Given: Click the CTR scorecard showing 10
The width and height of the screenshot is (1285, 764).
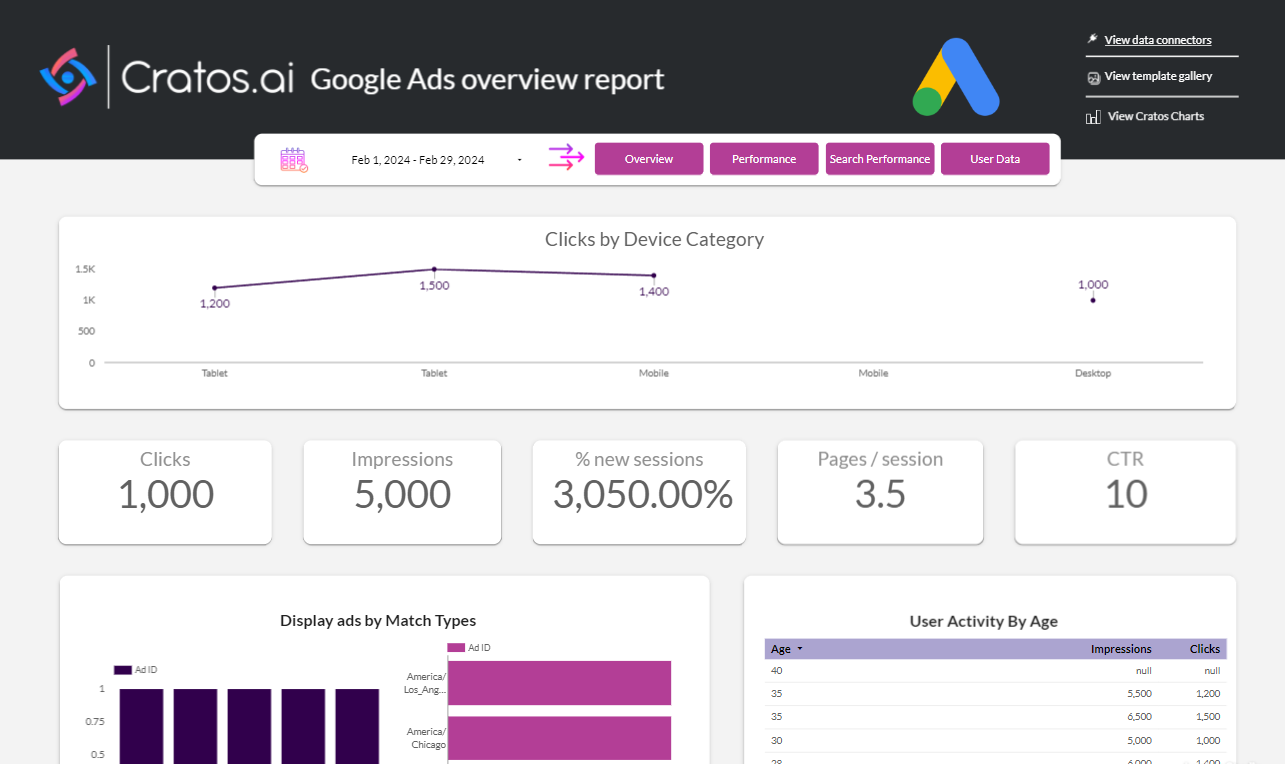Looking at the screenshot, I should 1125,492.
